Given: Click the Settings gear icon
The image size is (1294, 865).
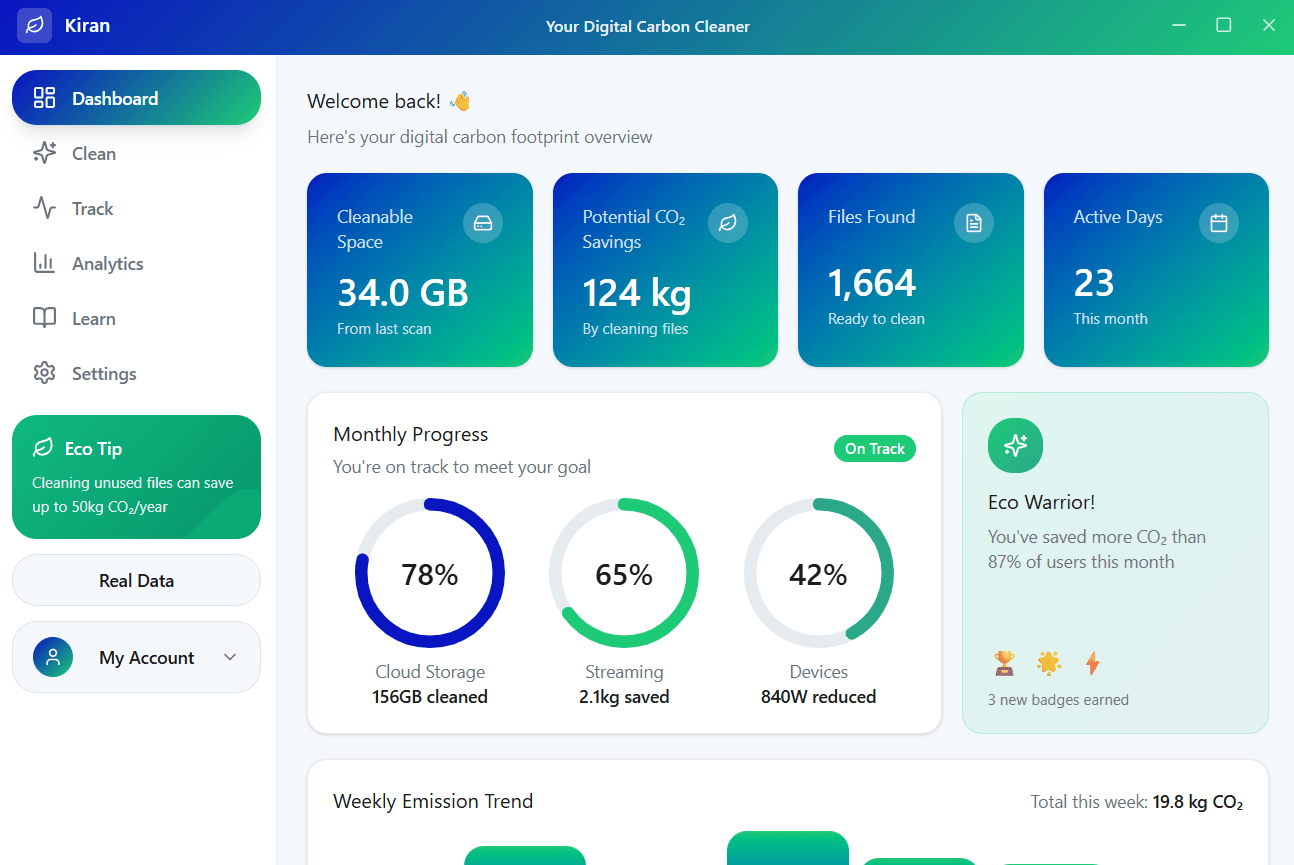Looking at the screenshot, I should 44,373.
